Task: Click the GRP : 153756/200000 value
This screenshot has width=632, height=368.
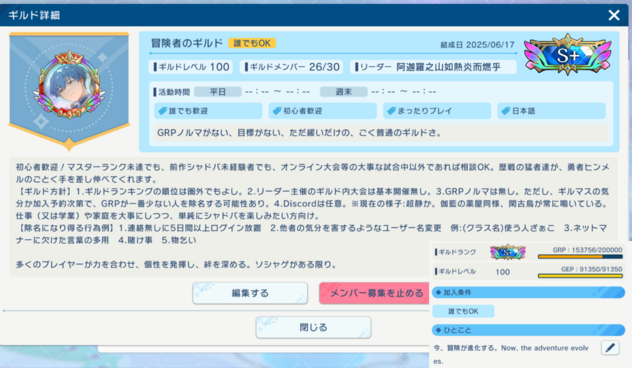Action: click(x=587, y=250)
